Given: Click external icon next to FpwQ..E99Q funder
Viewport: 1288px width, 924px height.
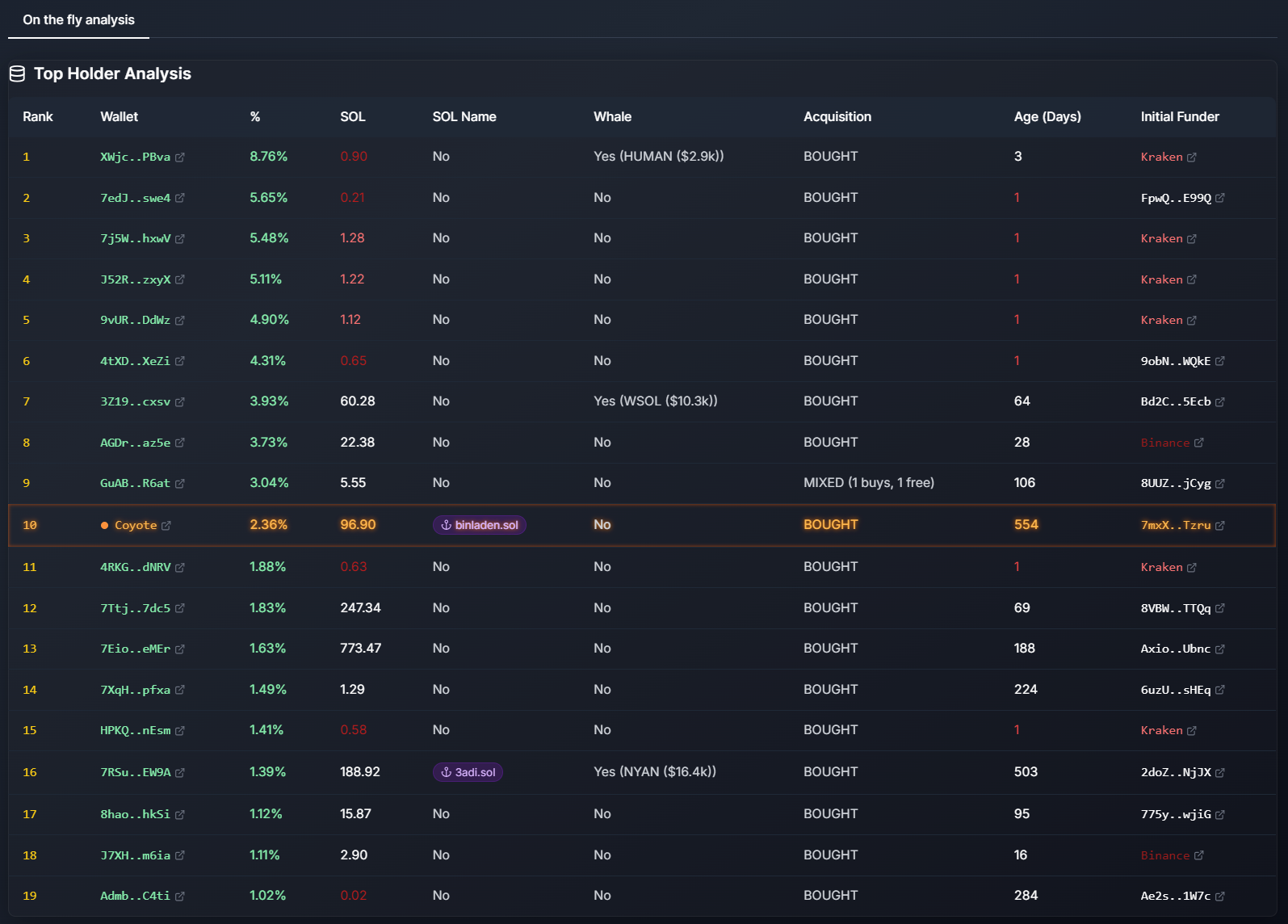Looking at the screenshot, I should [1220, 198].
